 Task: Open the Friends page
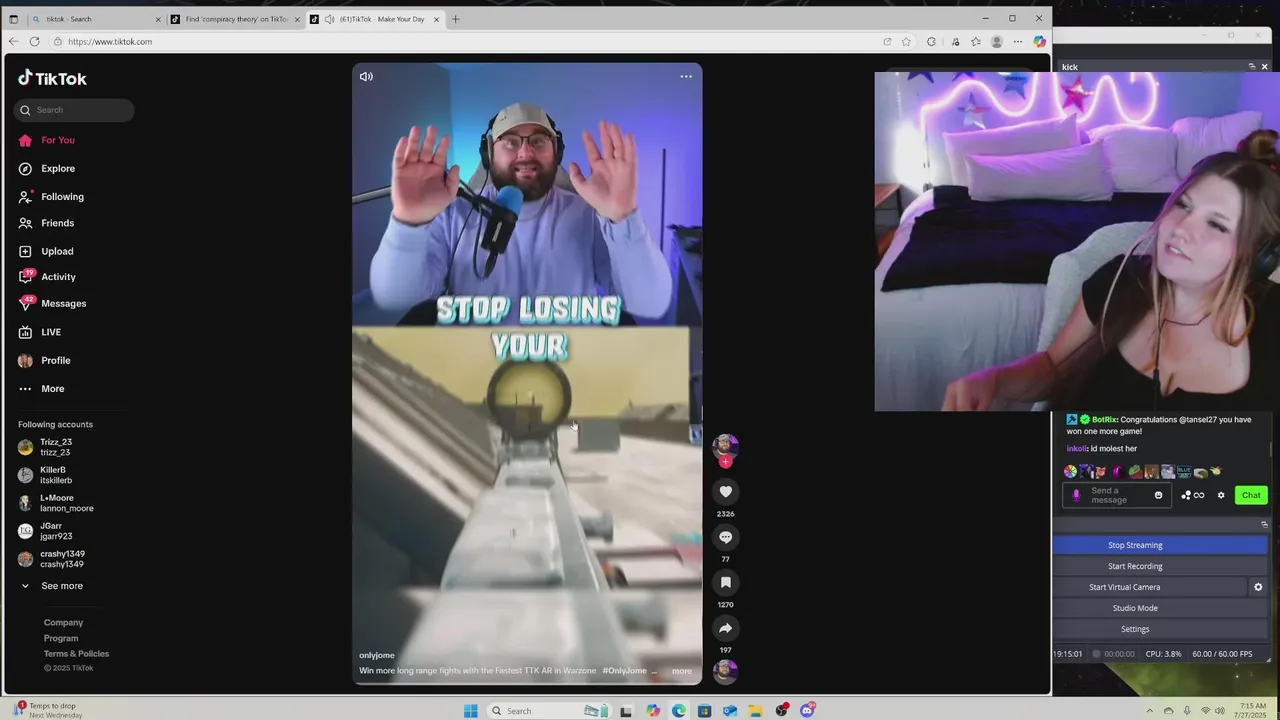pos(57,223)
